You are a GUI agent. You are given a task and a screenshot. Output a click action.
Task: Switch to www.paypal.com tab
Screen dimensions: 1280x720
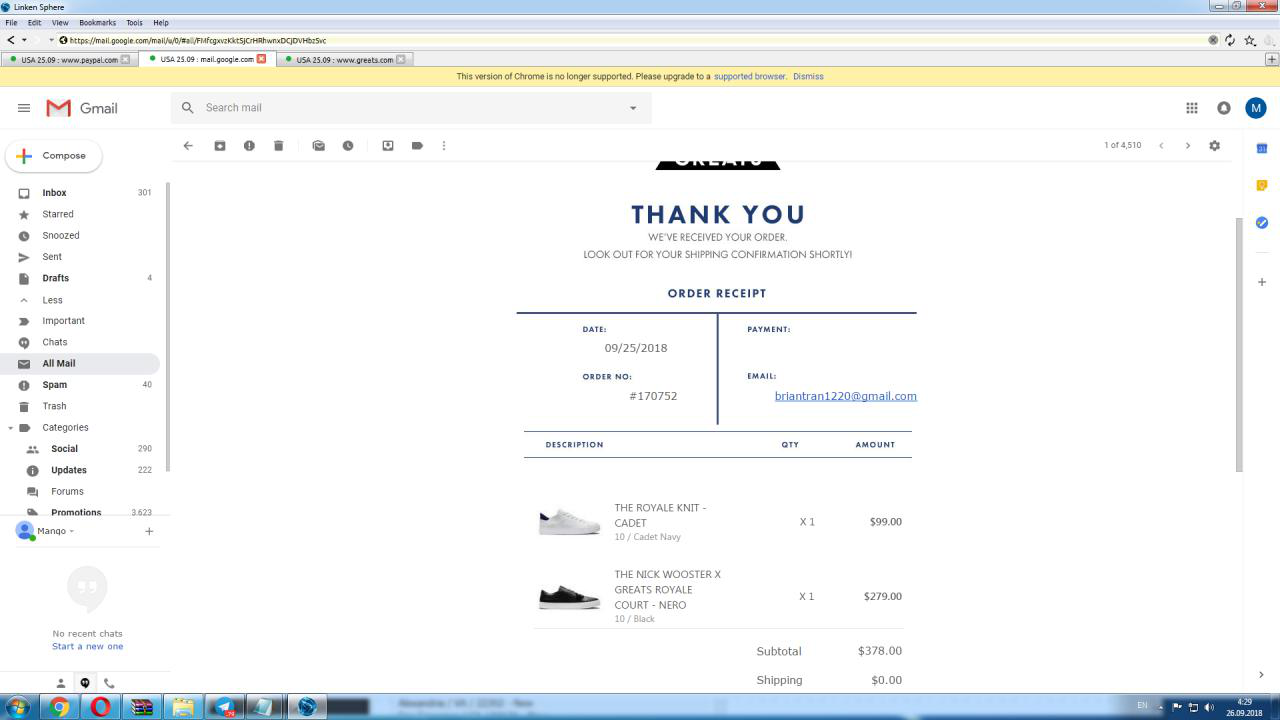(x=69, y=59)
